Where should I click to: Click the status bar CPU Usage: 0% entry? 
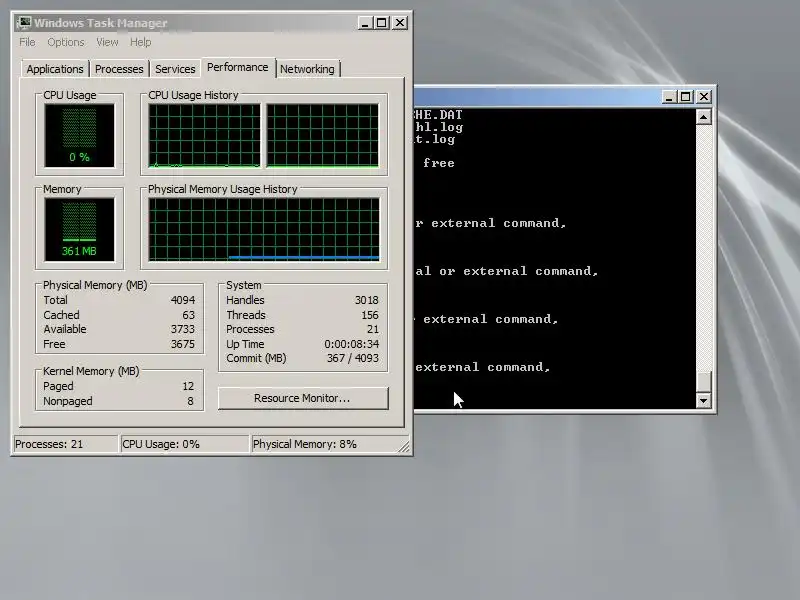point(185,444)
